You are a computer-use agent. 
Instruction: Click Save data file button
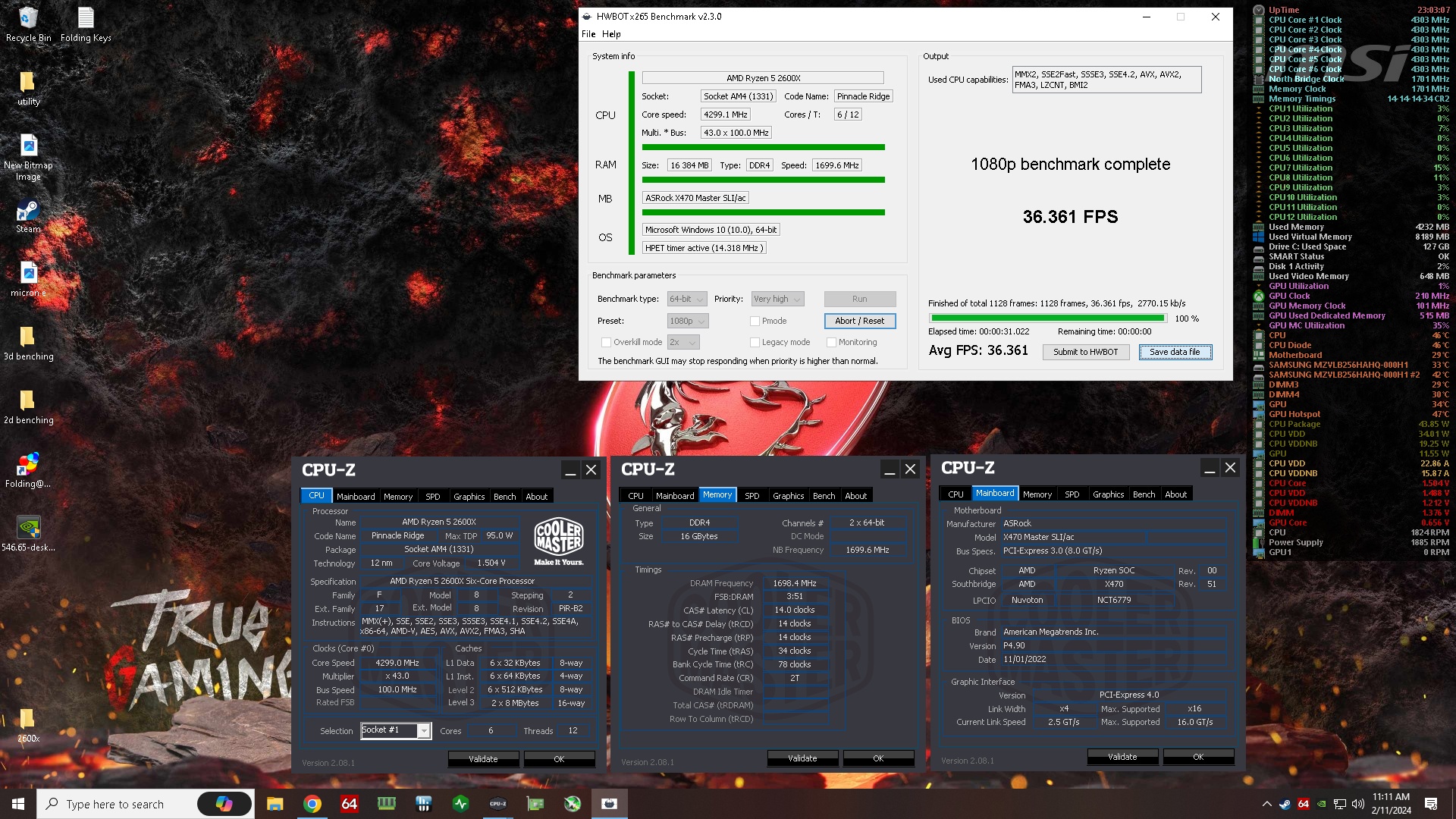click(1175, 352)
